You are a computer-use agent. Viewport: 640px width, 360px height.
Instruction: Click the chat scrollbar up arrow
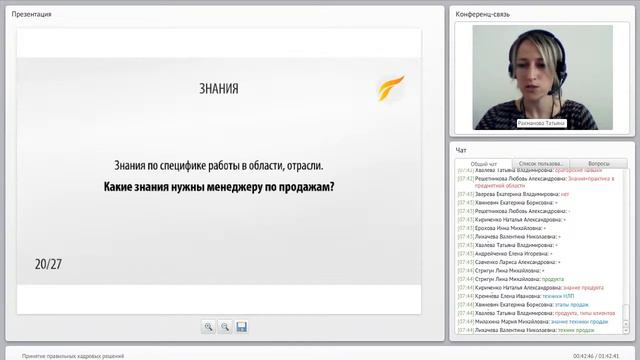(626, 324)
